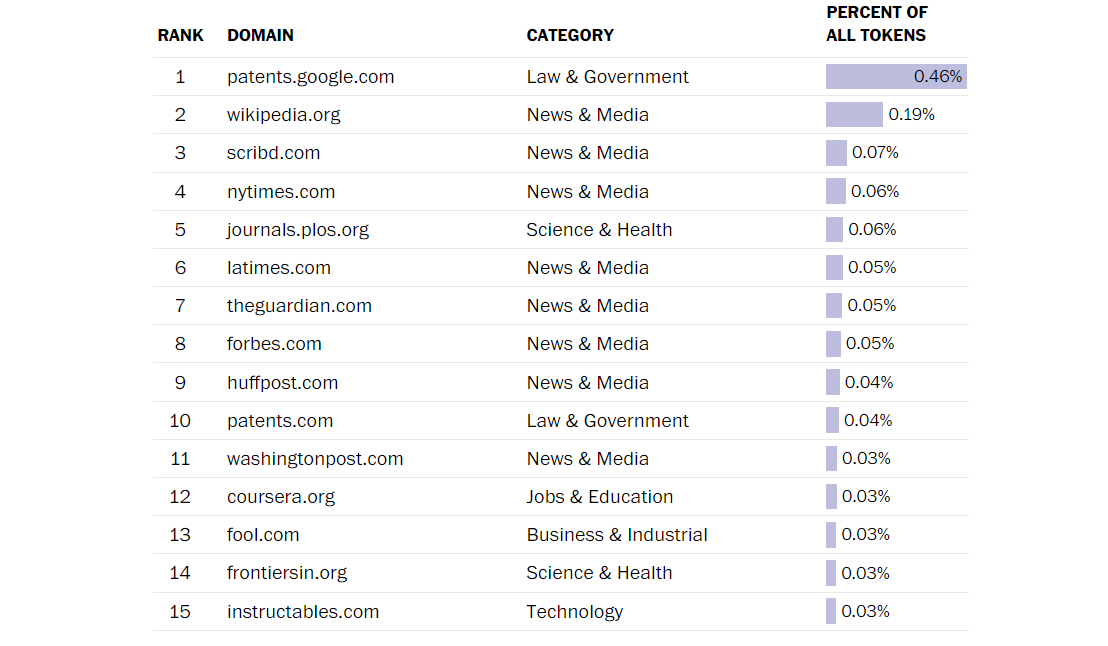
Task: Click fool.com's Business & Industrial category
Action: pos(617,535)
